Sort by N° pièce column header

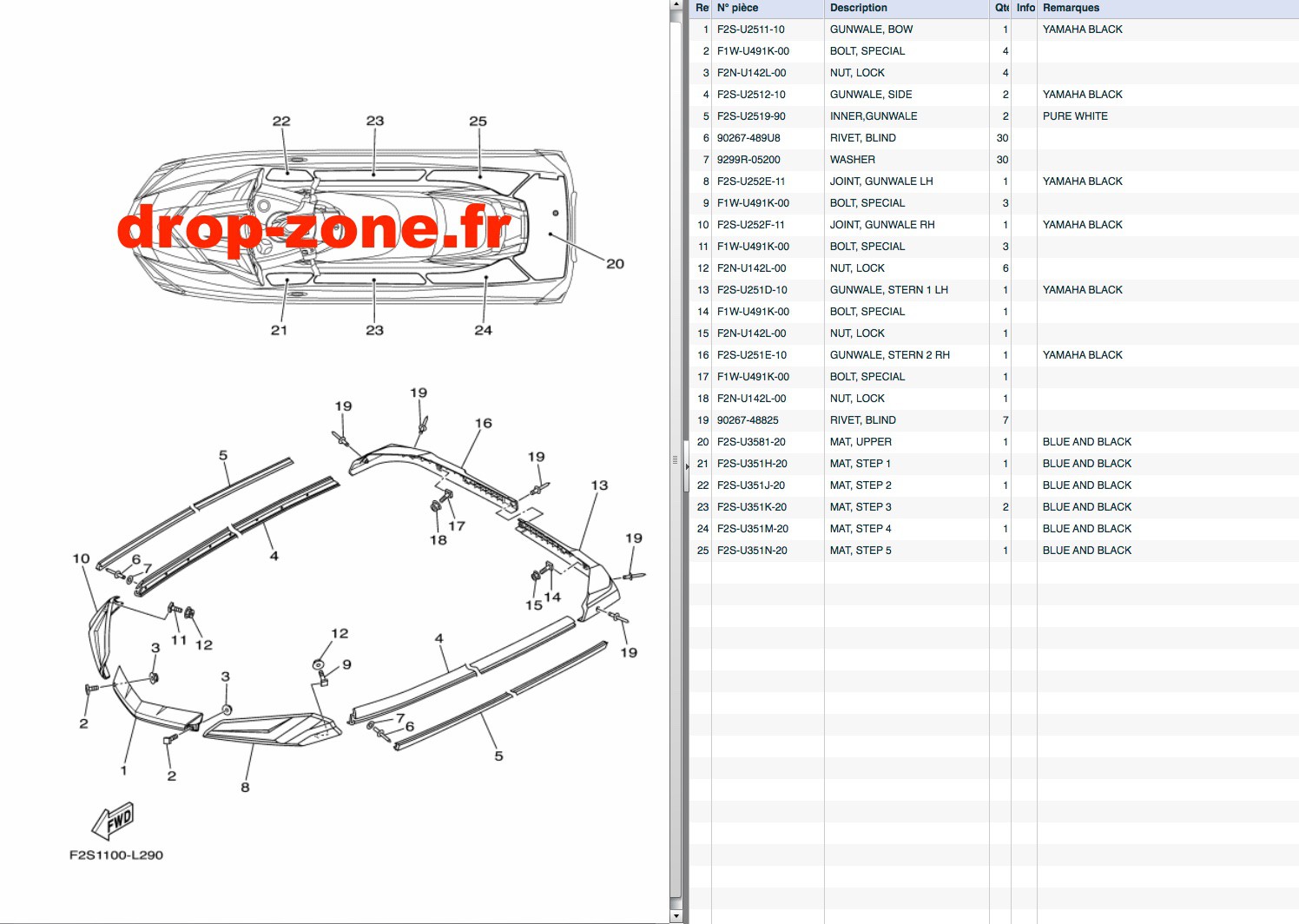coord(768,8)
